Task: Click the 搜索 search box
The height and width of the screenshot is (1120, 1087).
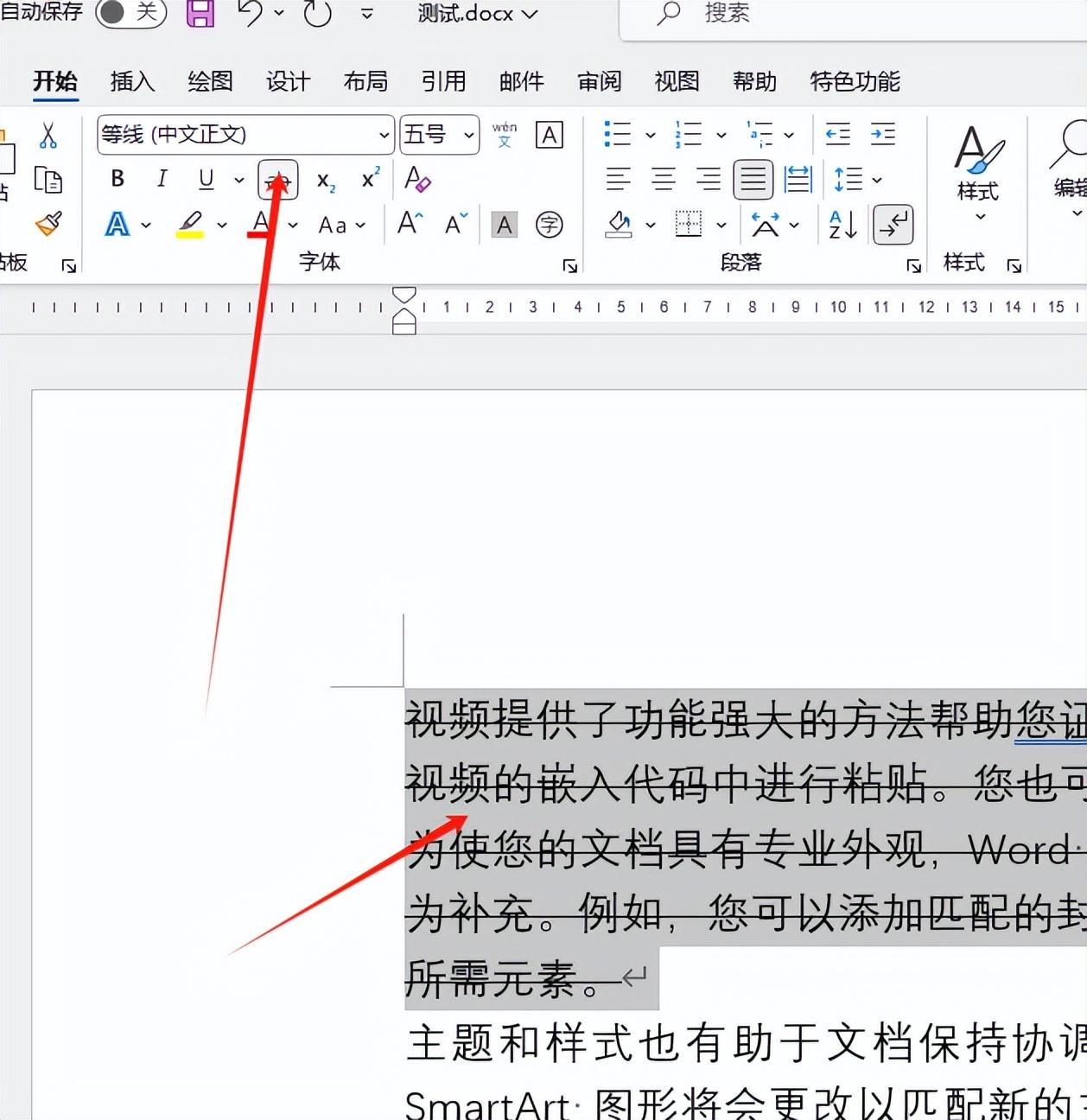Action: (x=853, y=17)
